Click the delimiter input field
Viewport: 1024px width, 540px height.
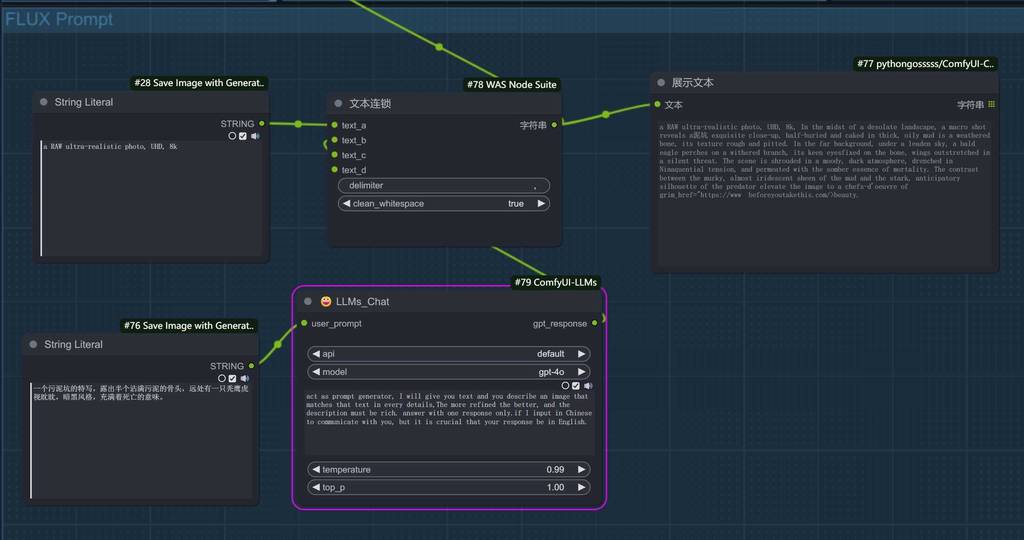pos(444,185)
